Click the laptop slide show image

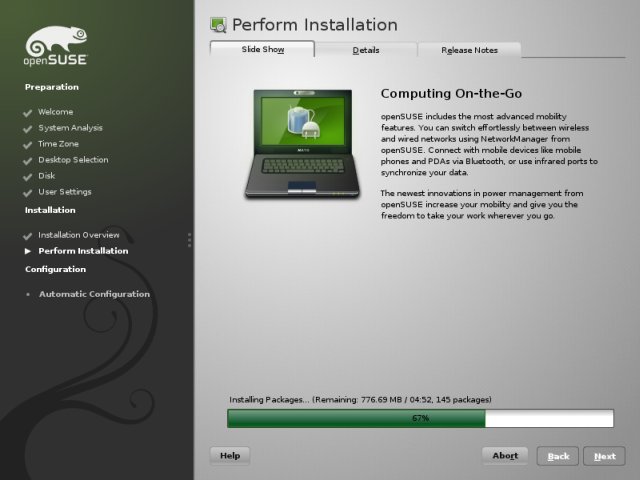302,144
